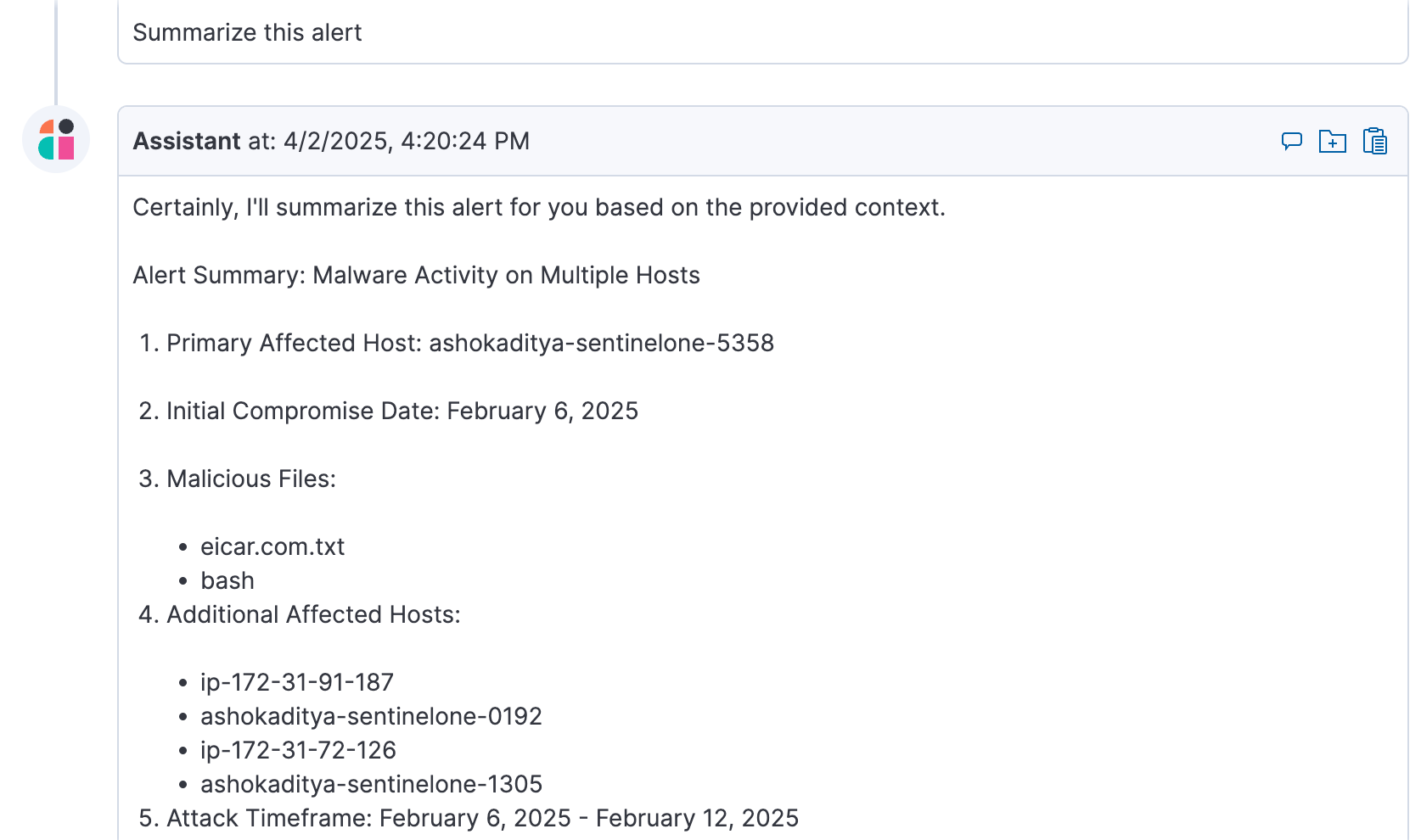The height and width of the screenshot is (840, 1421).
Task: Click the add-to-case folder plus icon
Action: coord(1333,141)
